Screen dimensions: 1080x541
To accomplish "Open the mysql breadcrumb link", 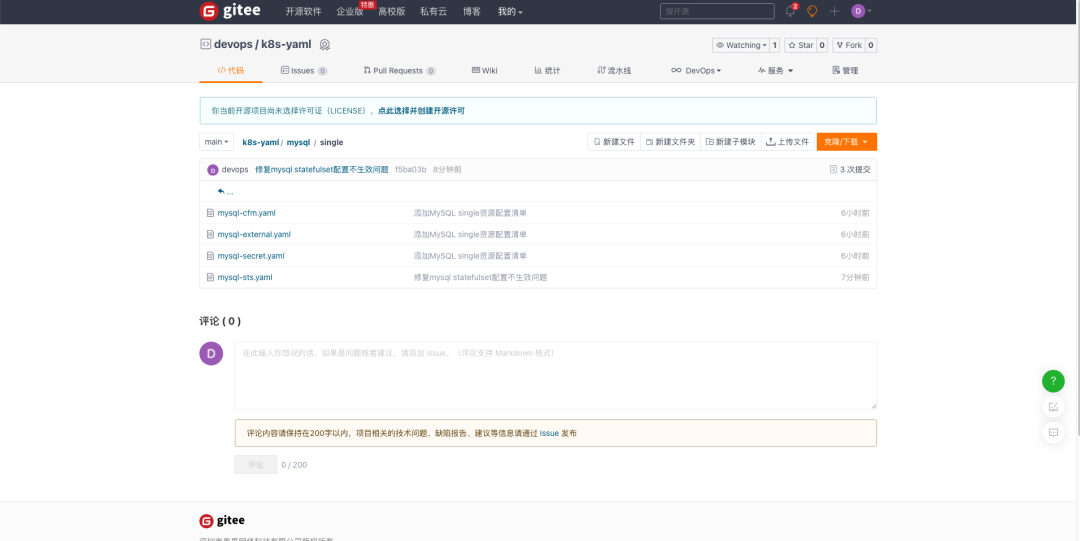I will pos(298,142).
